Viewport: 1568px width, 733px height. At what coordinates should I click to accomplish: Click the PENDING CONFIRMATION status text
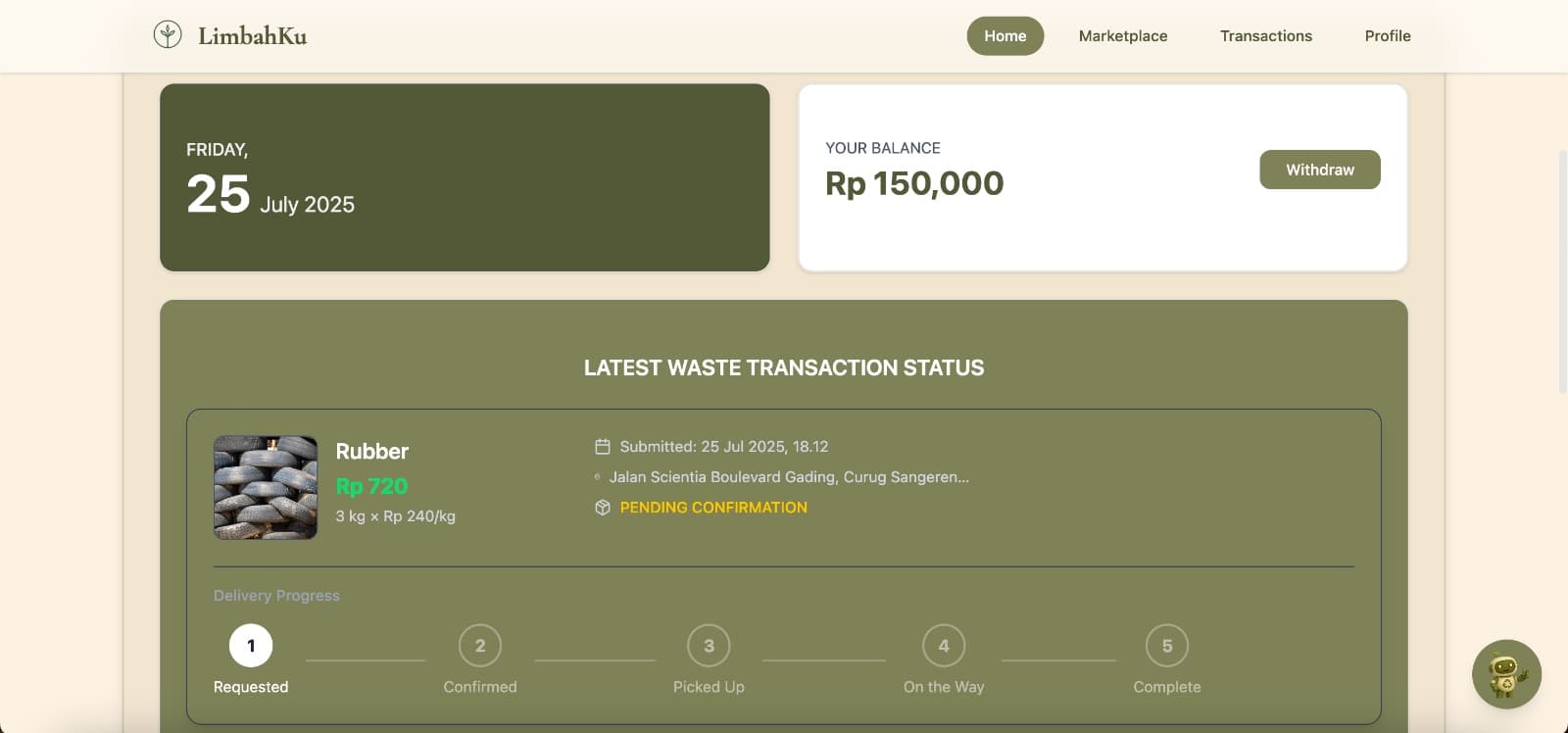713,508
